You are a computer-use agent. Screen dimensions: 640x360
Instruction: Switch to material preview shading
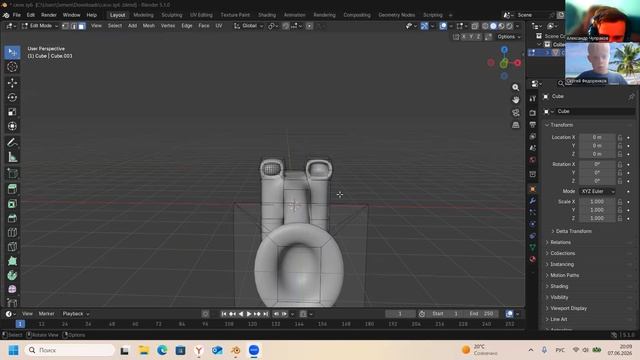(501, 26)
